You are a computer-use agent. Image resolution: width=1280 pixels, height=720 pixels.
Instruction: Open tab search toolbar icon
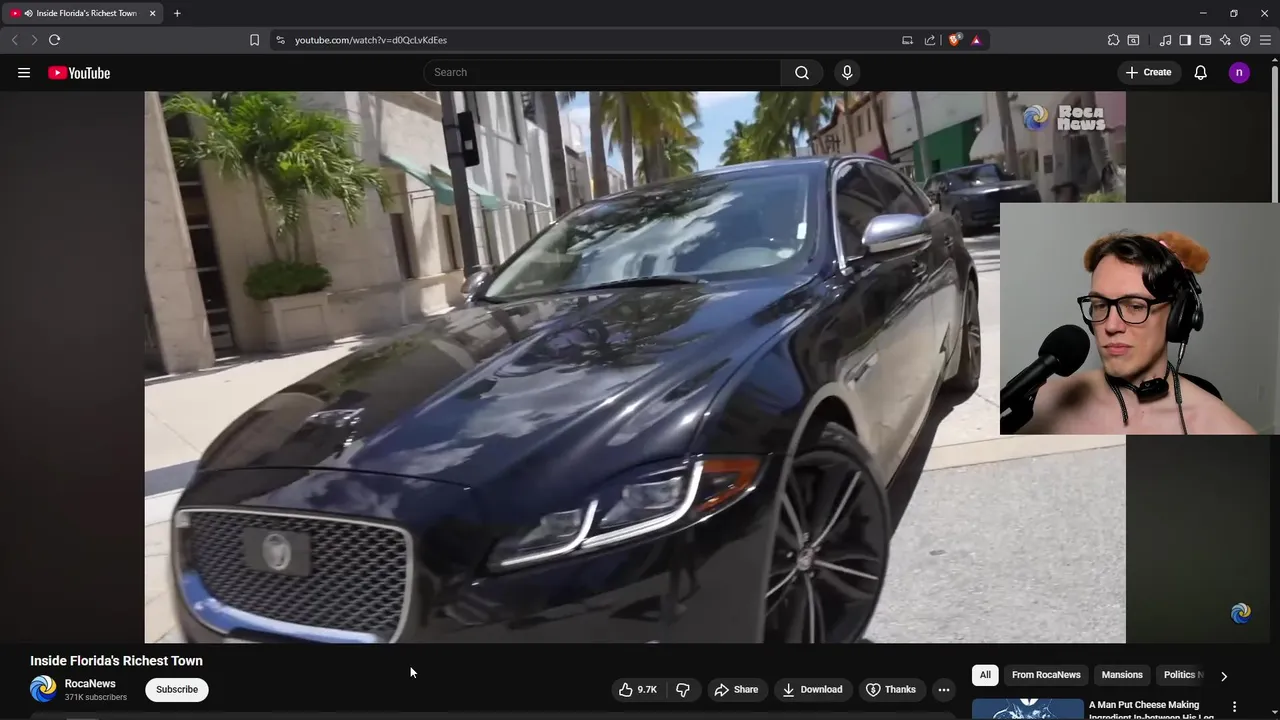[x=1133, y=40]
